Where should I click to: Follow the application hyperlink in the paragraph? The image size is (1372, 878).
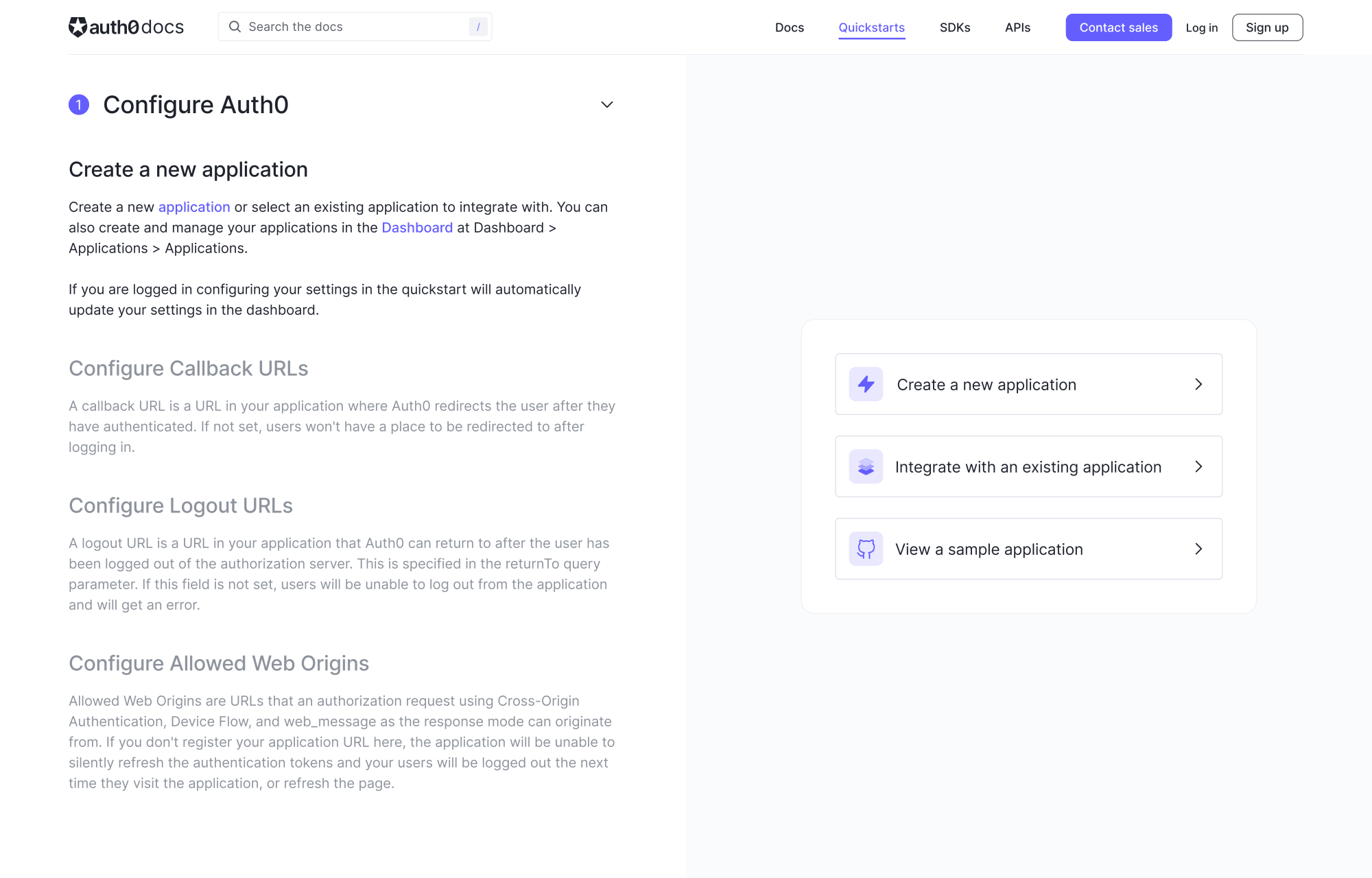pyautogui.click(x=194, y=207)
